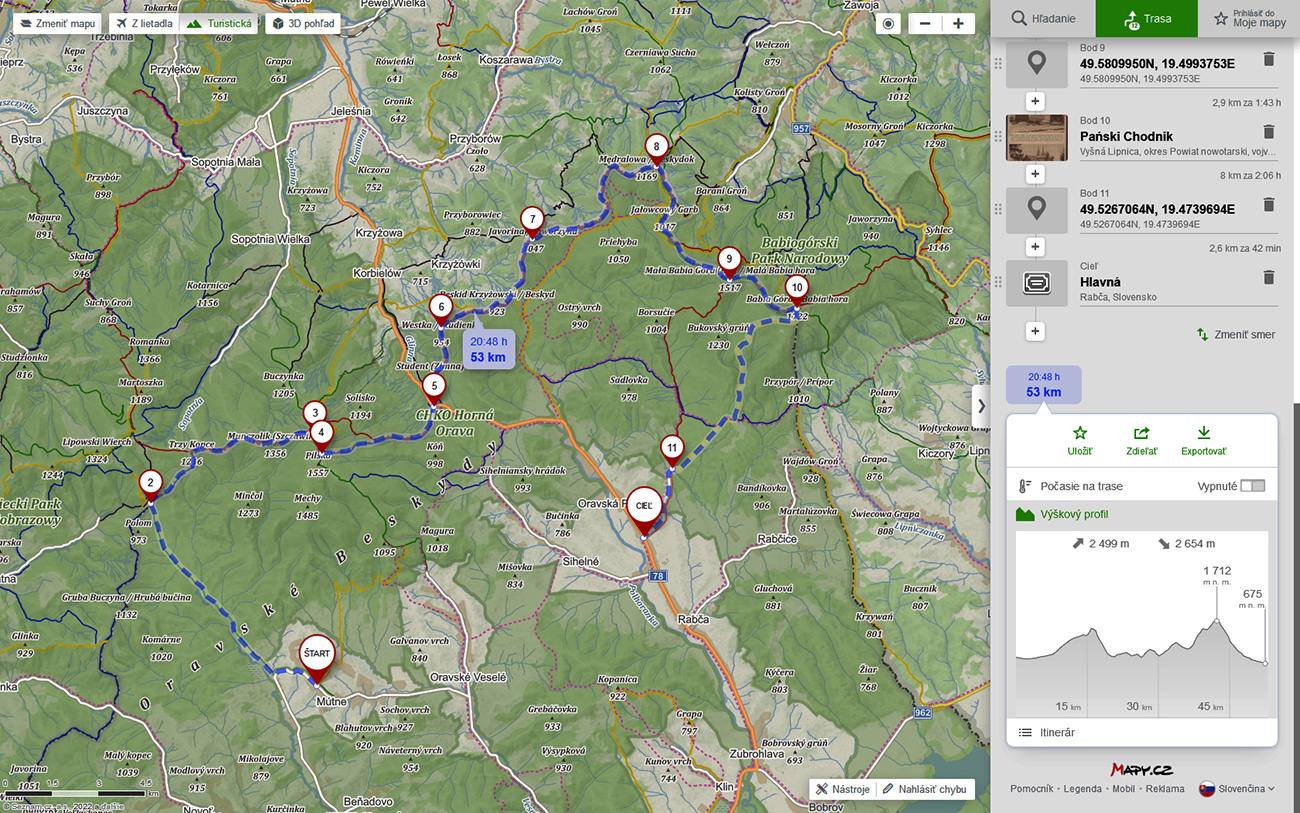Delete waypoint Pański Chodnik with trash icon
The image size is (1300, 813).
tap(1268, 132)
